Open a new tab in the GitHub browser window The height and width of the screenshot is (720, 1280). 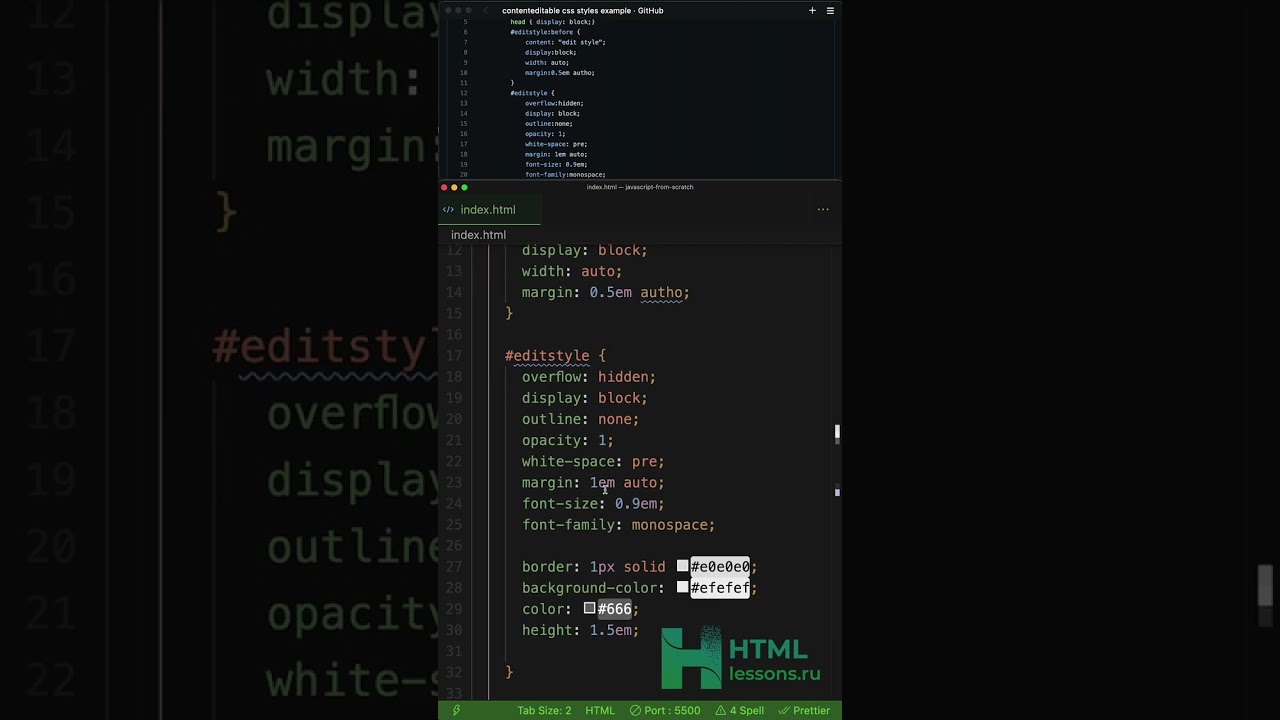pyautogui.click(x=812, y=10)
